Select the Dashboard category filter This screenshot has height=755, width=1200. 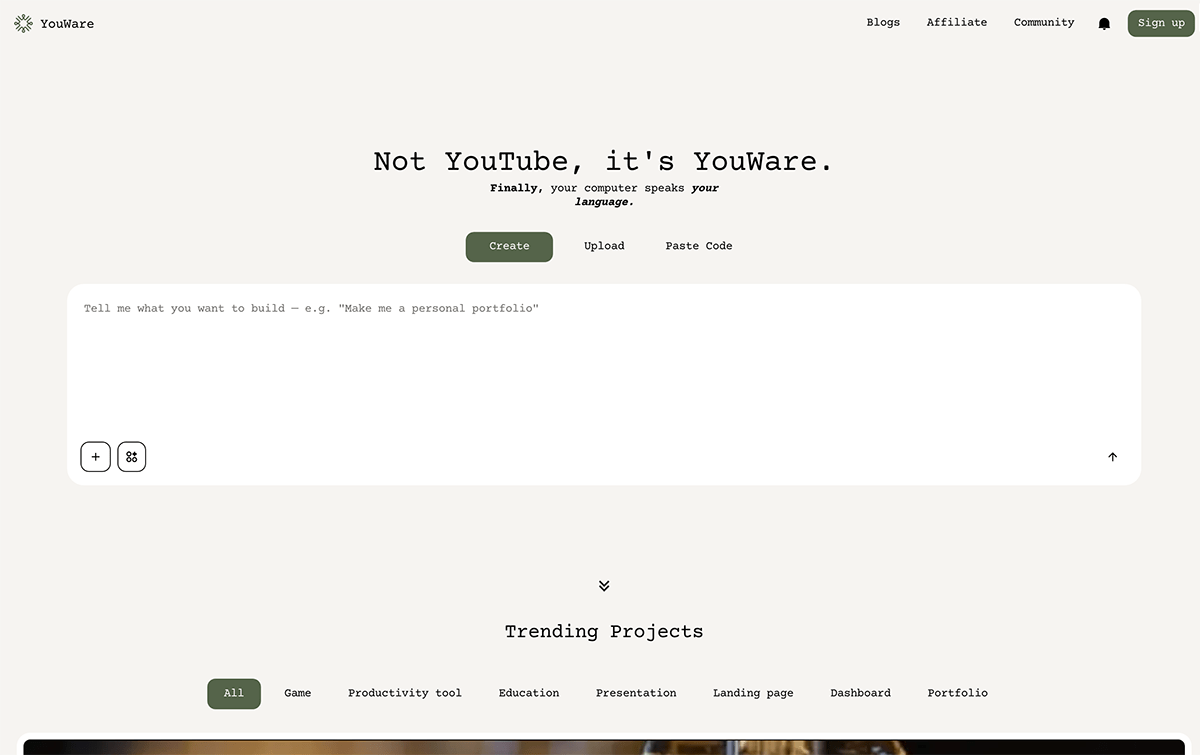click(859, 693)
